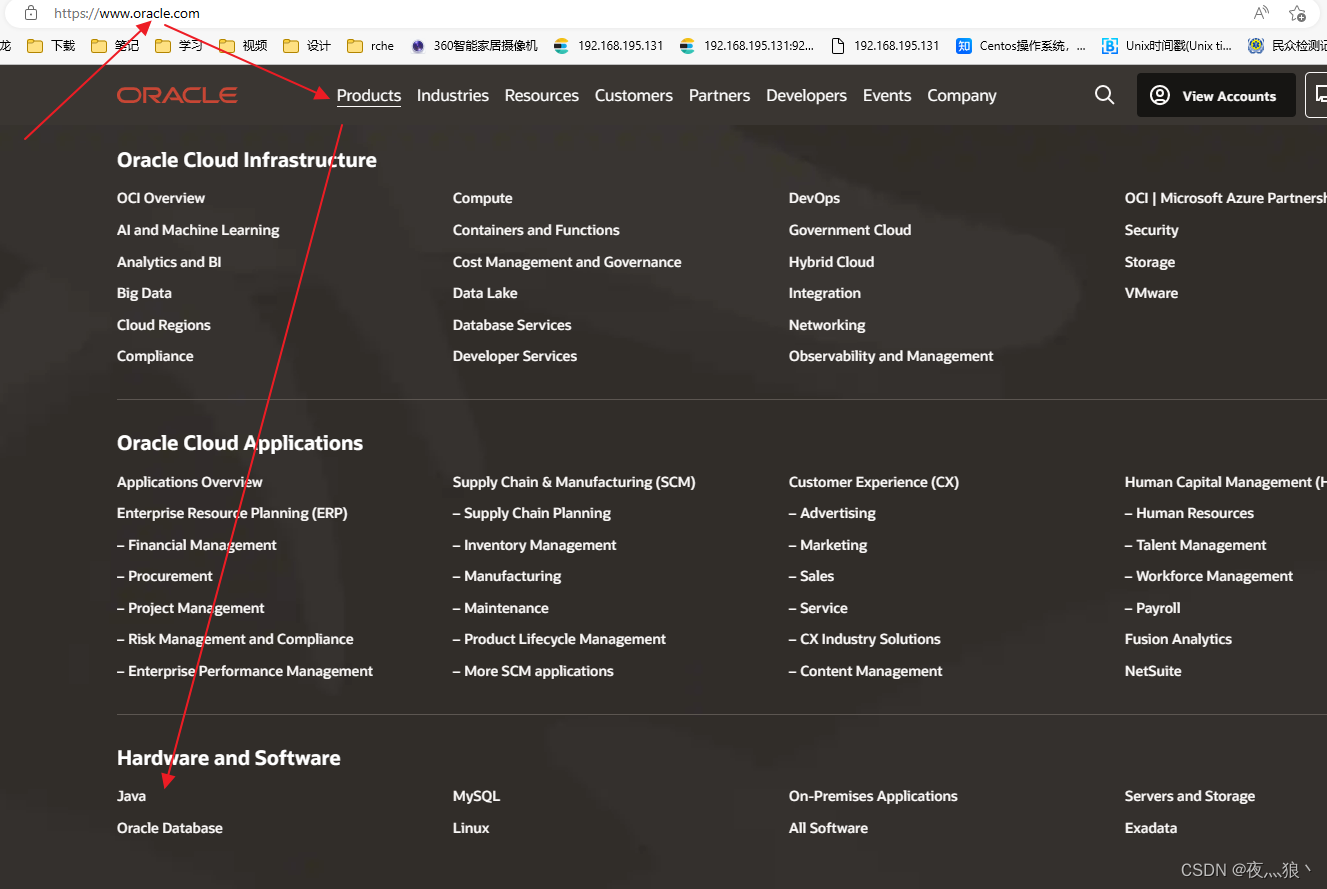1327x889 pixels.
Task: Open the Company menu
Action: 962,95
